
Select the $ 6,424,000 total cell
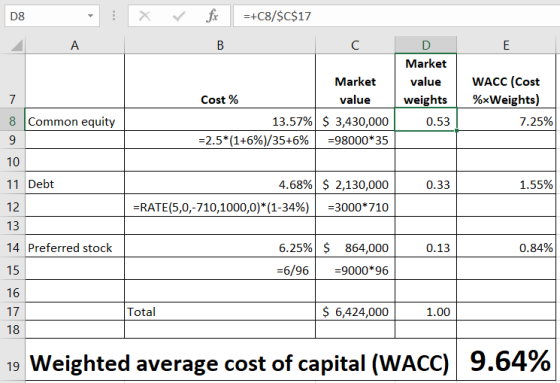355,312
